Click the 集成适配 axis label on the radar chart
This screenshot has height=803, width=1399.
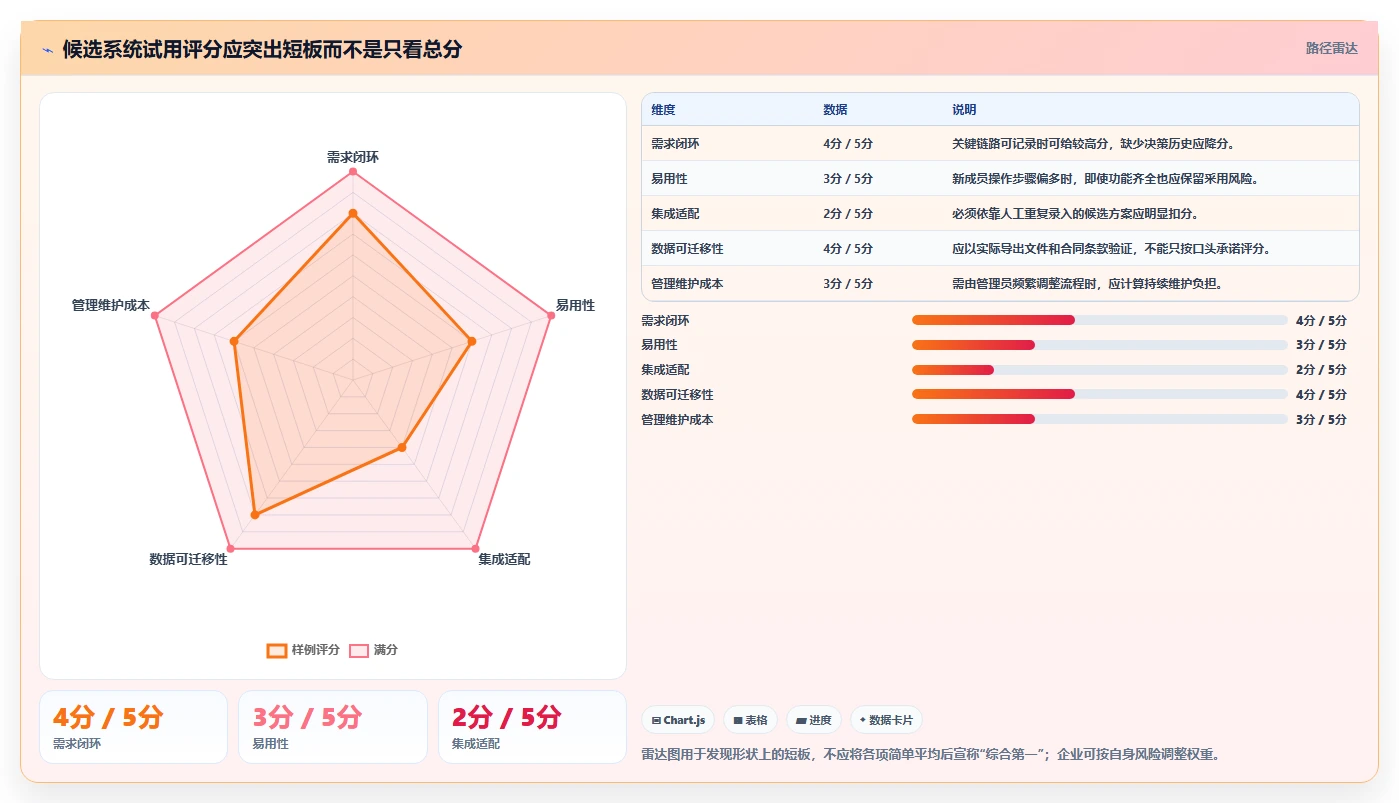504,559
